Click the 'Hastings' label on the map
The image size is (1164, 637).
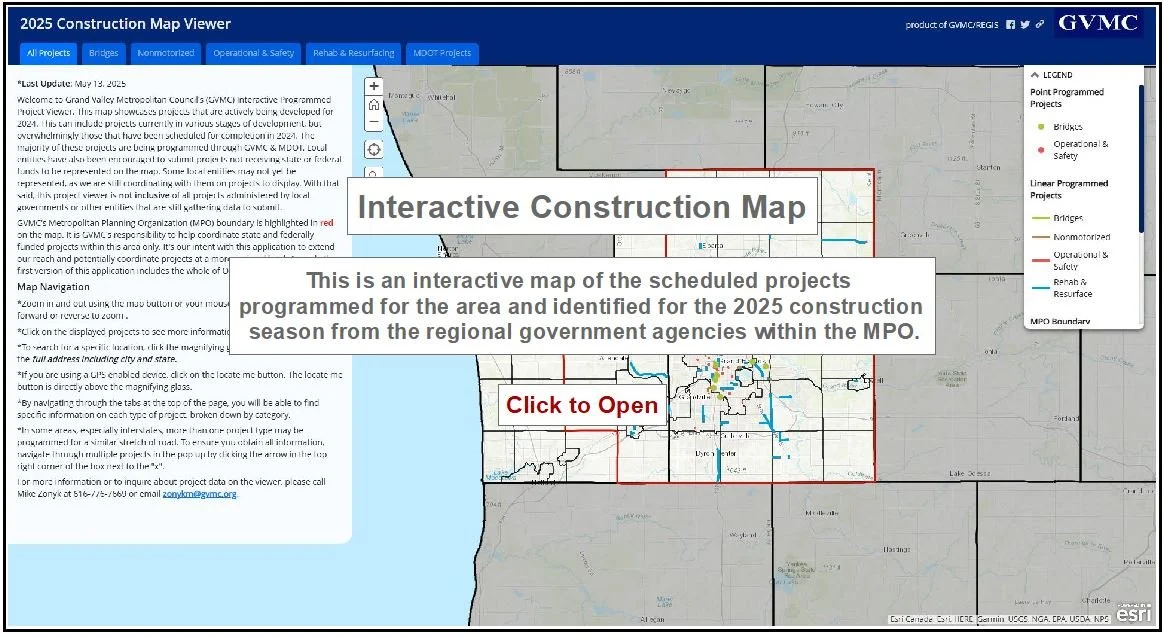pos(896,549)
